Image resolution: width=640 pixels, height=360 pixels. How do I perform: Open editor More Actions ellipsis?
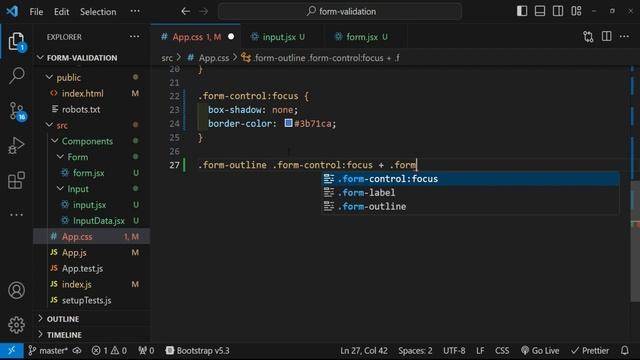click(624, 36)
